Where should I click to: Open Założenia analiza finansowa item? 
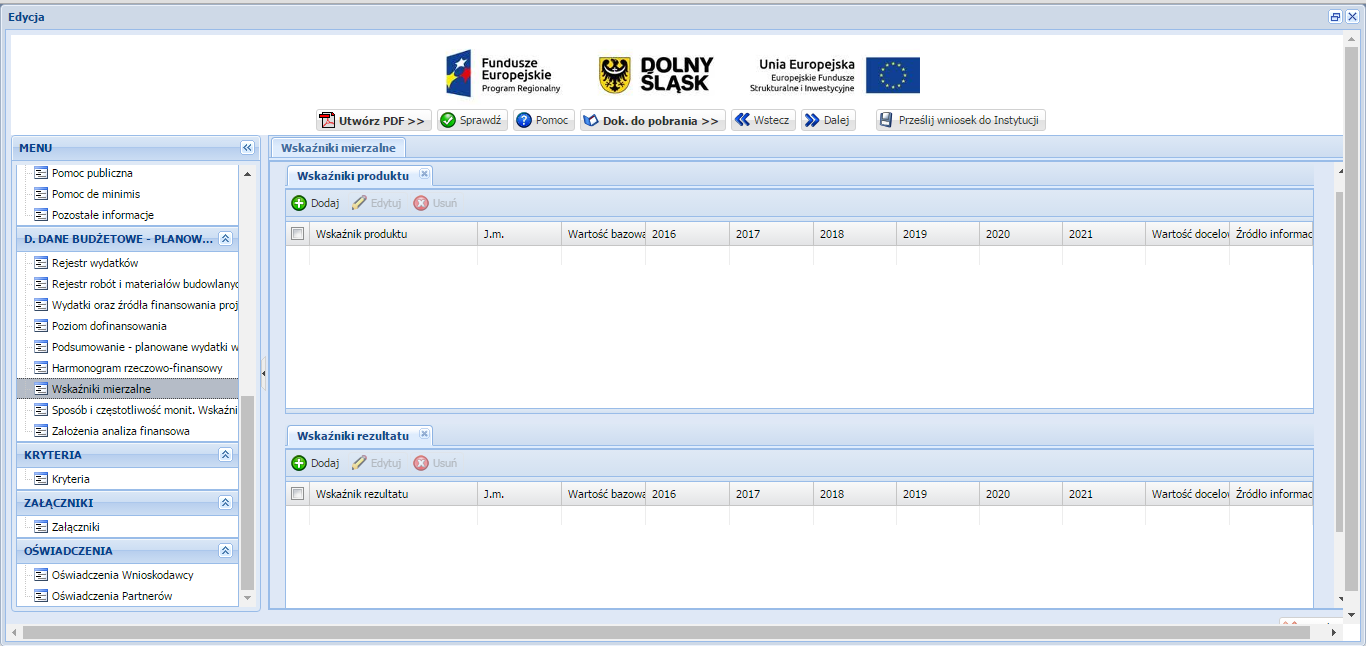click(120, 431)
